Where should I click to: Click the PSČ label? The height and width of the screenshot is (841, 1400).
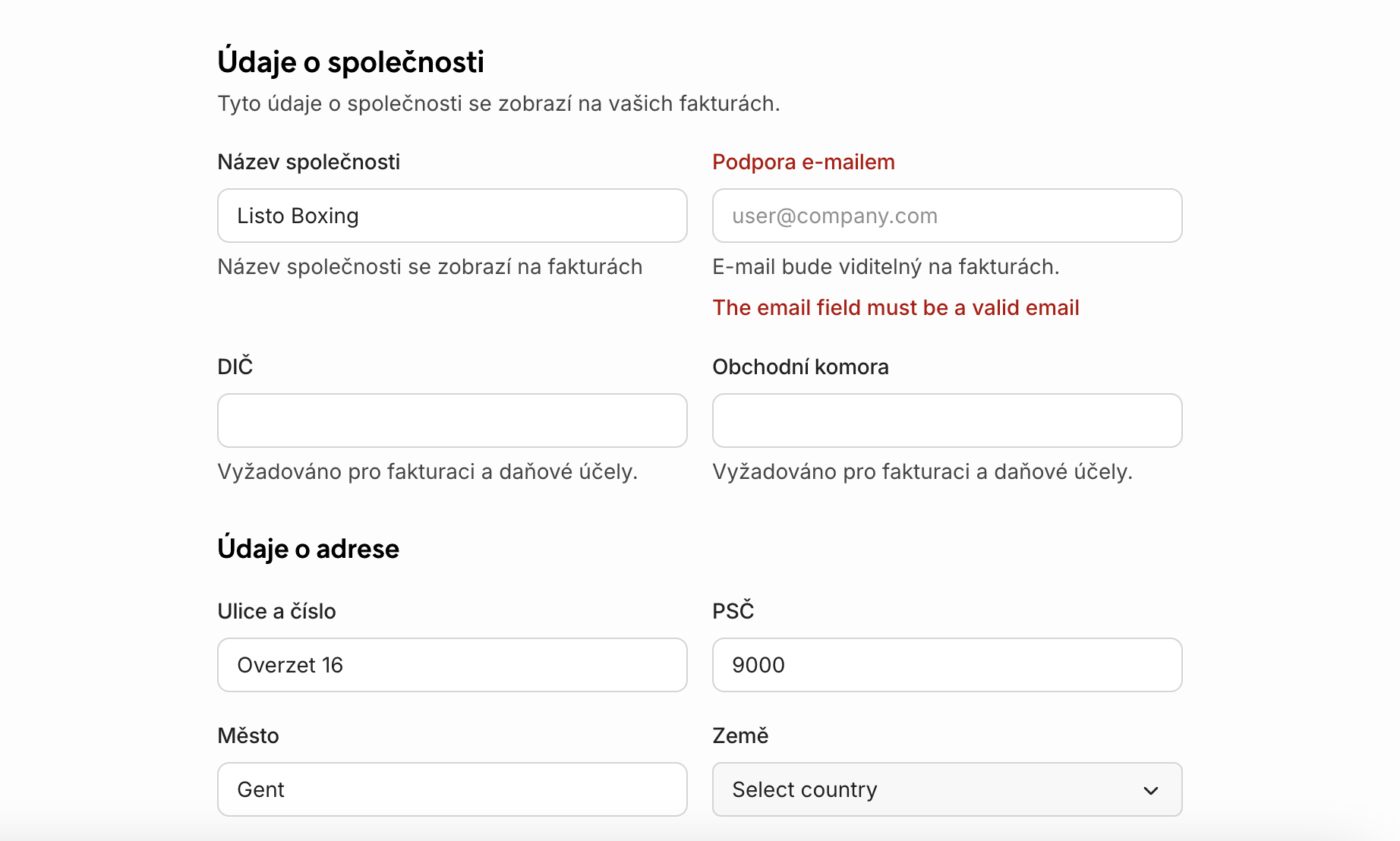pyautogui.click(x=733, y=611)
